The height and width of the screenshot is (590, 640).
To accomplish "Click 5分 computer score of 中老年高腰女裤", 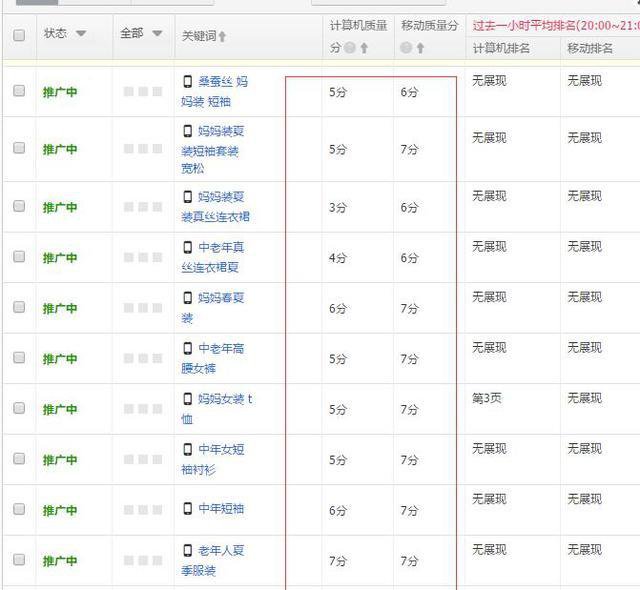I will point(338,359).
